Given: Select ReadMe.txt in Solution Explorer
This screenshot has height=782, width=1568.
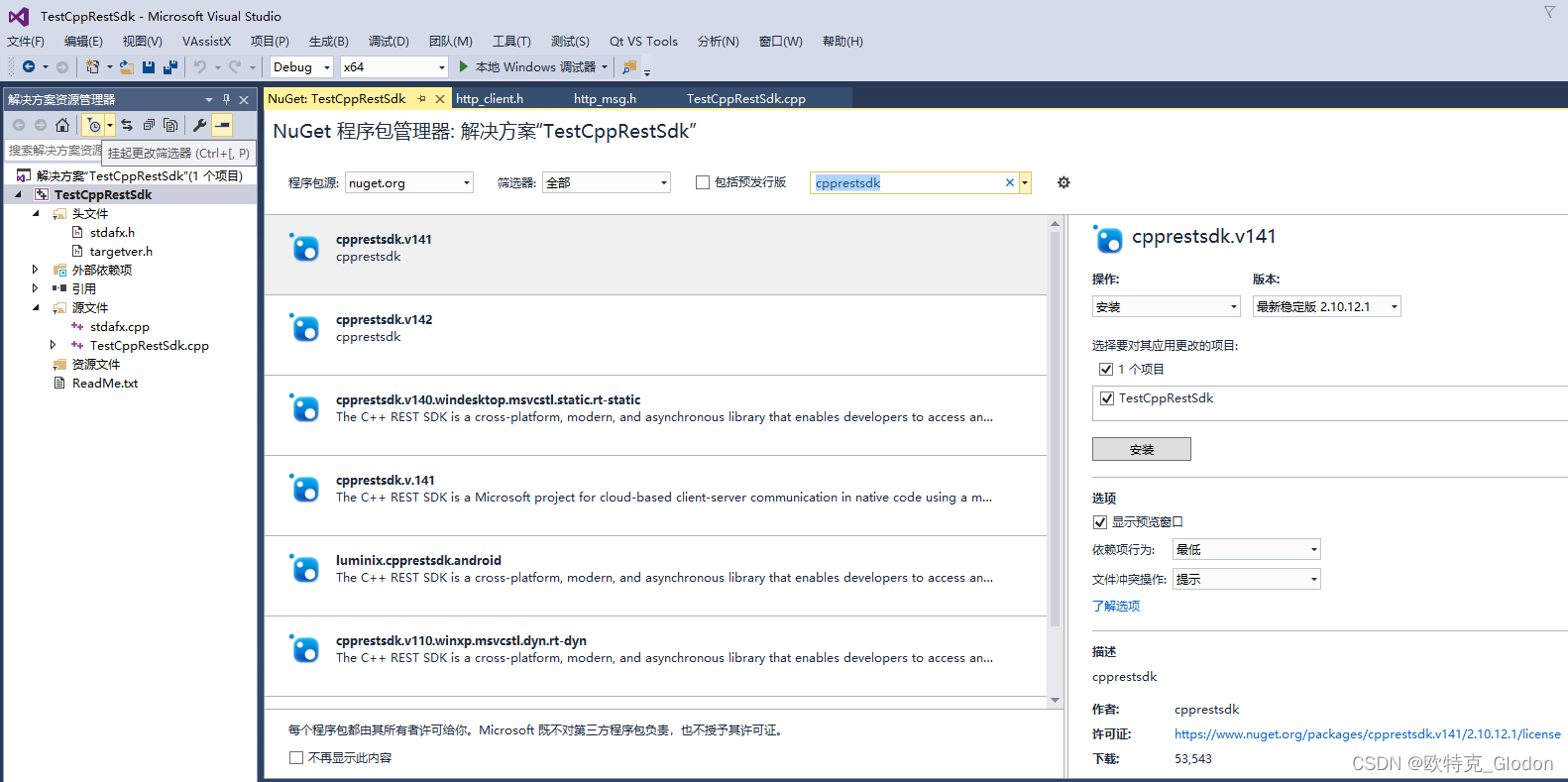Looking at the screenshot, I should pos(105,383).
